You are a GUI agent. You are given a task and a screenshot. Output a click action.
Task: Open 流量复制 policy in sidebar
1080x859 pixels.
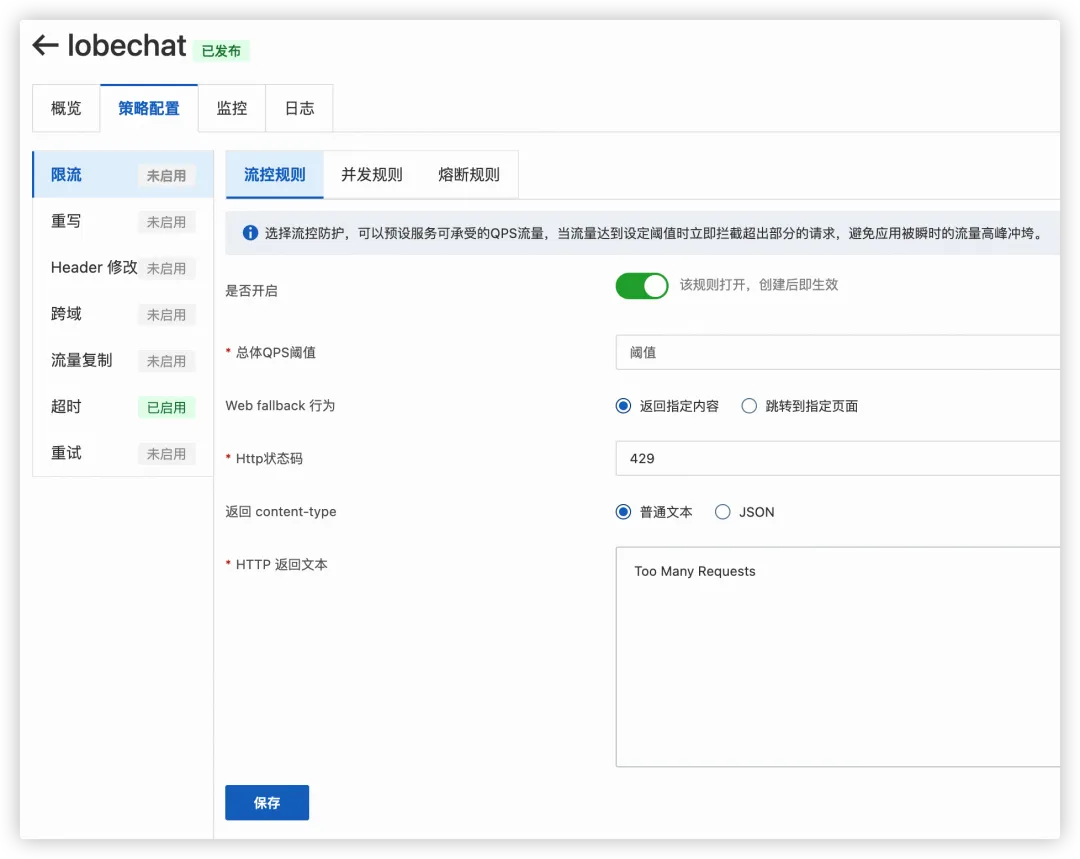pos(123,360)
